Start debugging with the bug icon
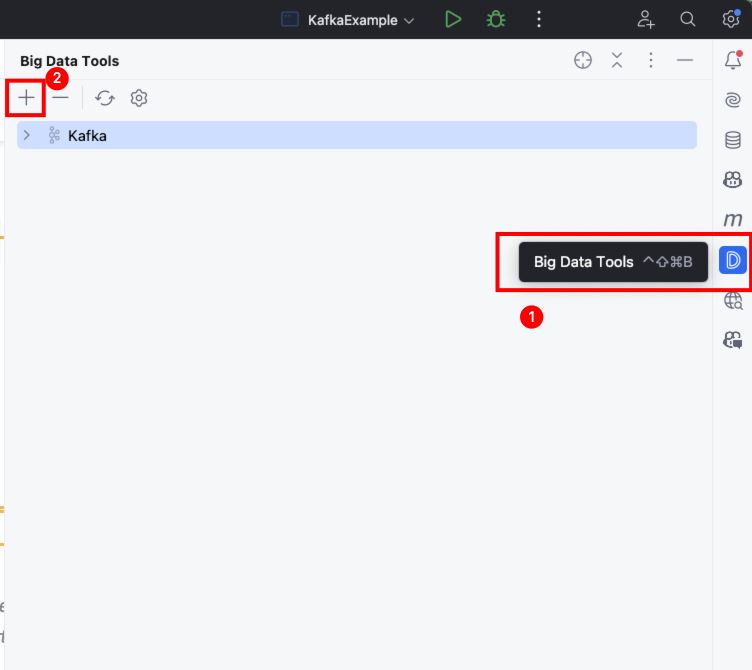752x670 pixels. [x=495, y=20]
